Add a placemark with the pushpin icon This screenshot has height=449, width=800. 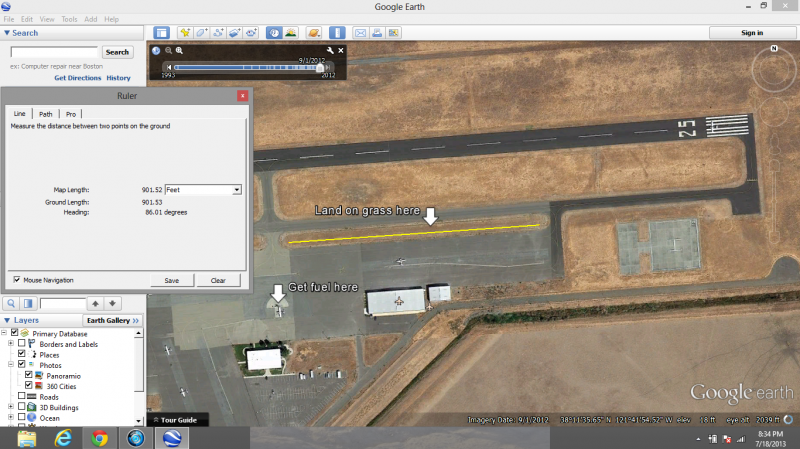(x=184, y=33)
